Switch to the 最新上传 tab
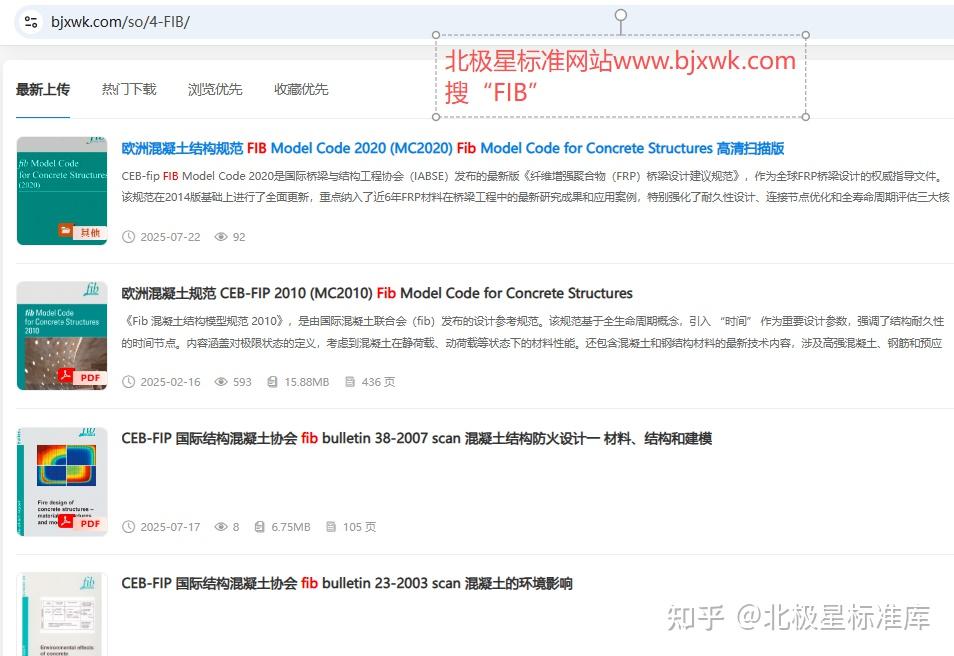 (x=42, y=89)
